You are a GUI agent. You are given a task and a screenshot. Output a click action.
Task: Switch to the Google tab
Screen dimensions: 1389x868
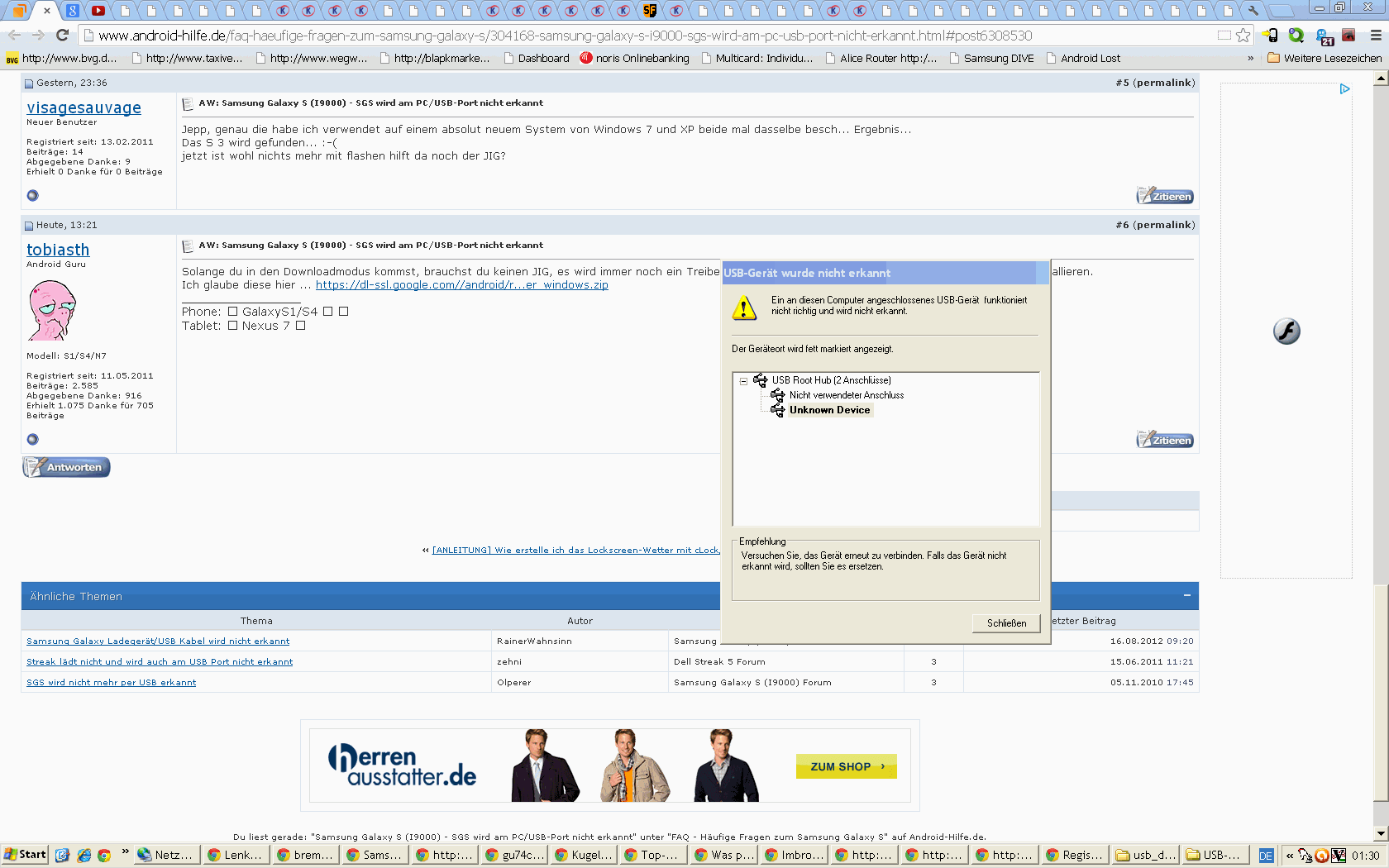(x=73, y=11)
